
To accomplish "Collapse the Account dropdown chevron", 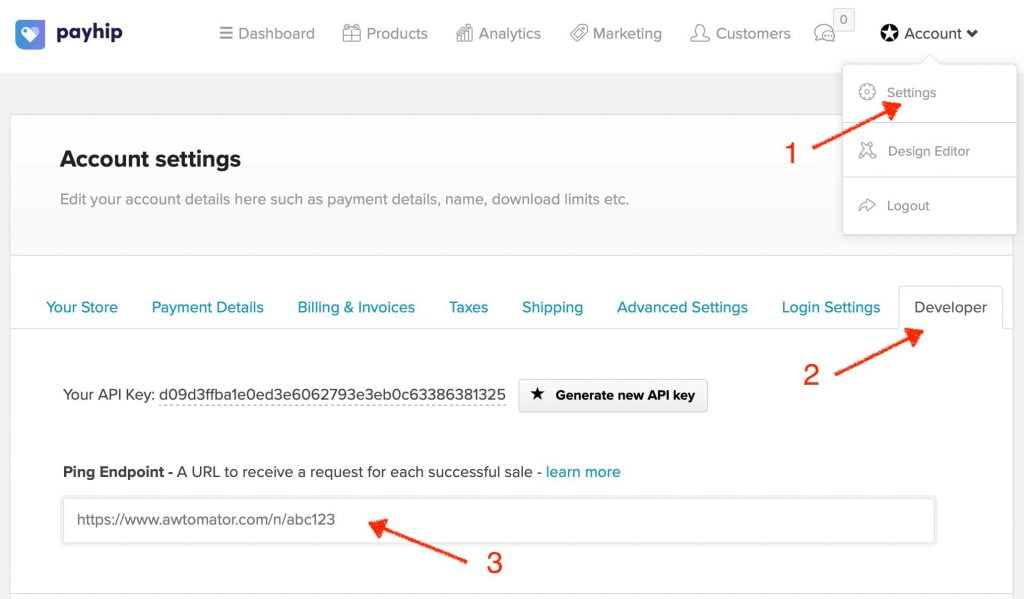I will [972, 33].
